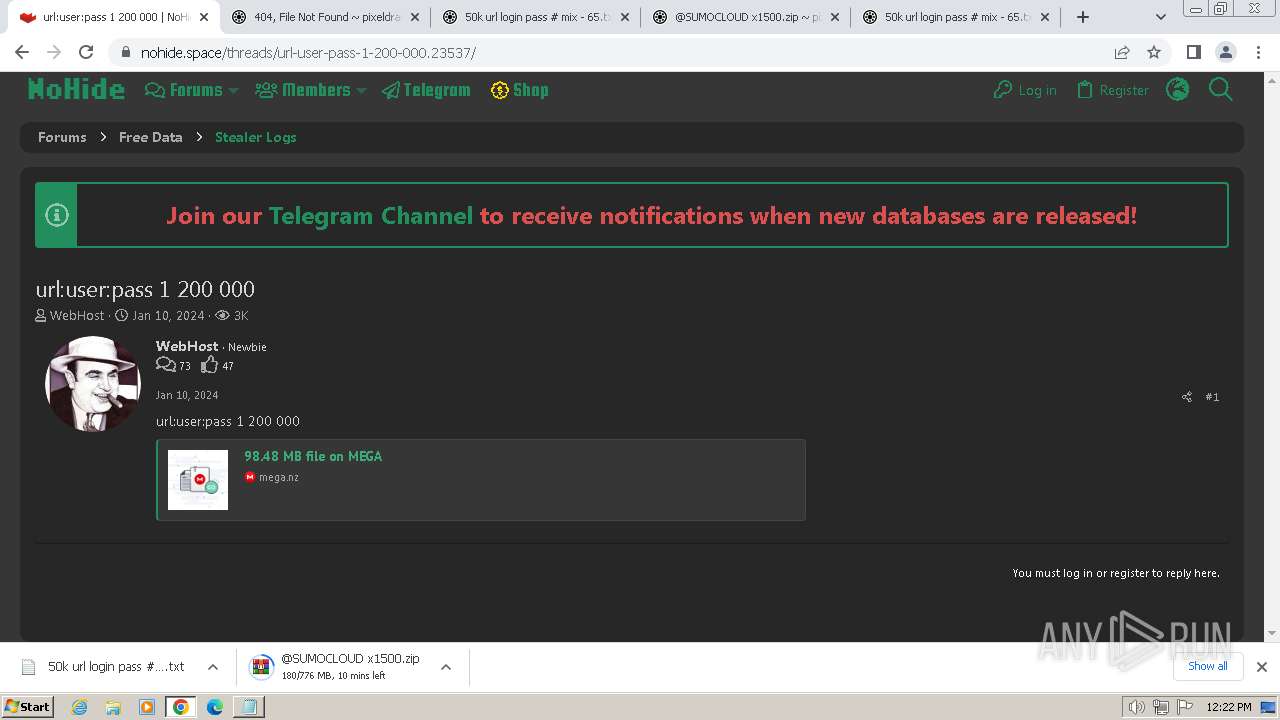The width and height of the screenshot is (1280, 720).
Task: Share this page icon in address bar
Action: click(1122, 52)
